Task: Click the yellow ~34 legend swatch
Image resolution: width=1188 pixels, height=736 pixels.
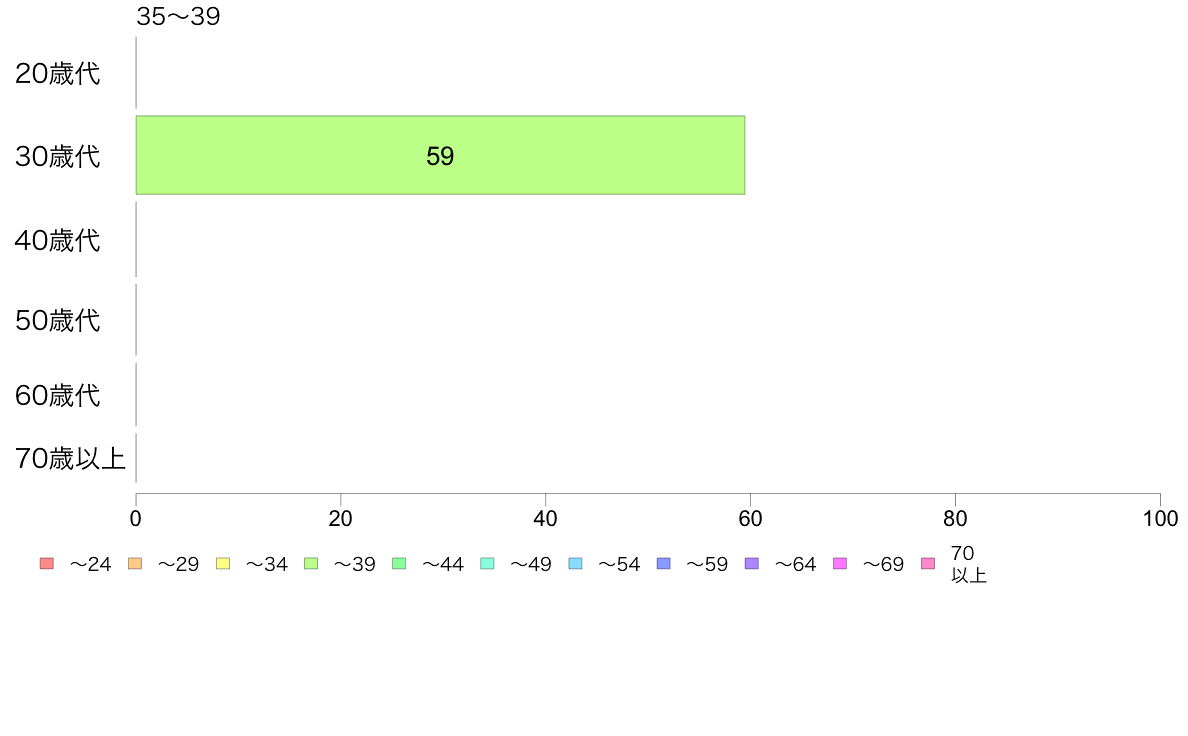Action: [x=223, y=563]
